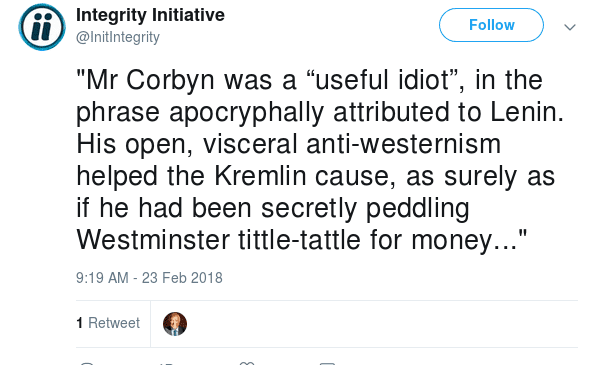
Task: Open the Integrity Initiative display name link
Action: click(x=150, y=15)
